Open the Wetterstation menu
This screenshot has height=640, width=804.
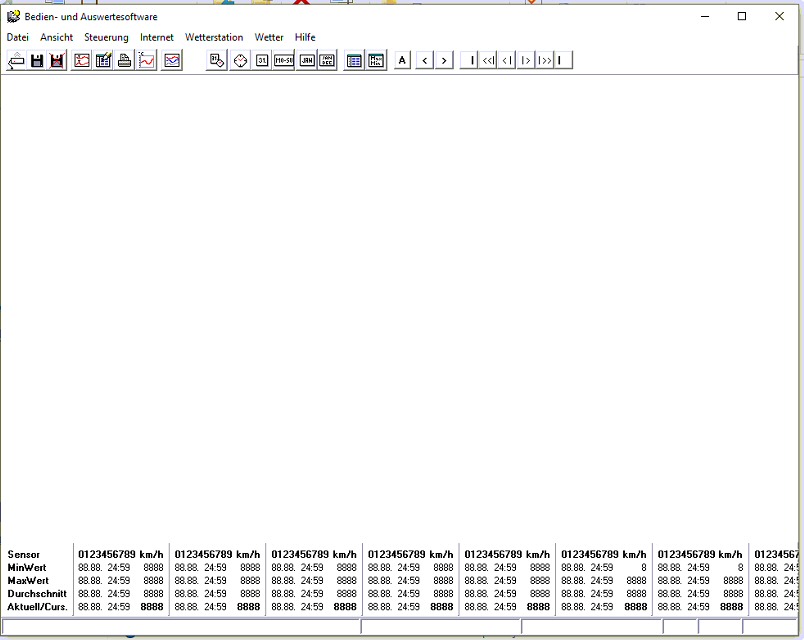(x=214, y=37)
